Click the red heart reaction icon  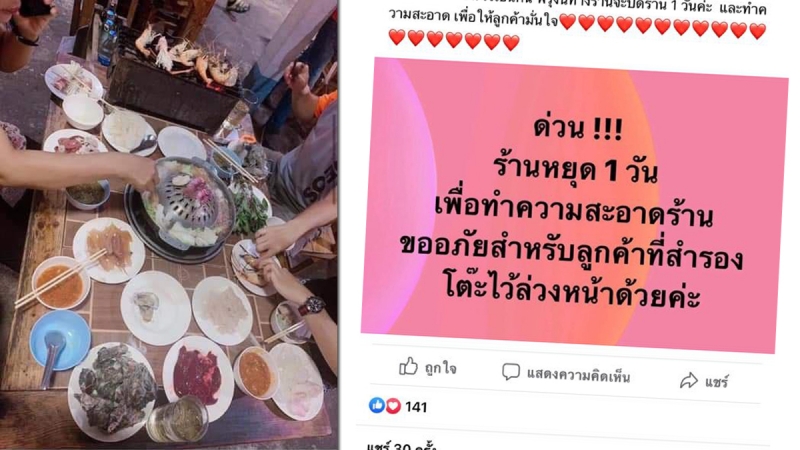click(x=393, y=406)
